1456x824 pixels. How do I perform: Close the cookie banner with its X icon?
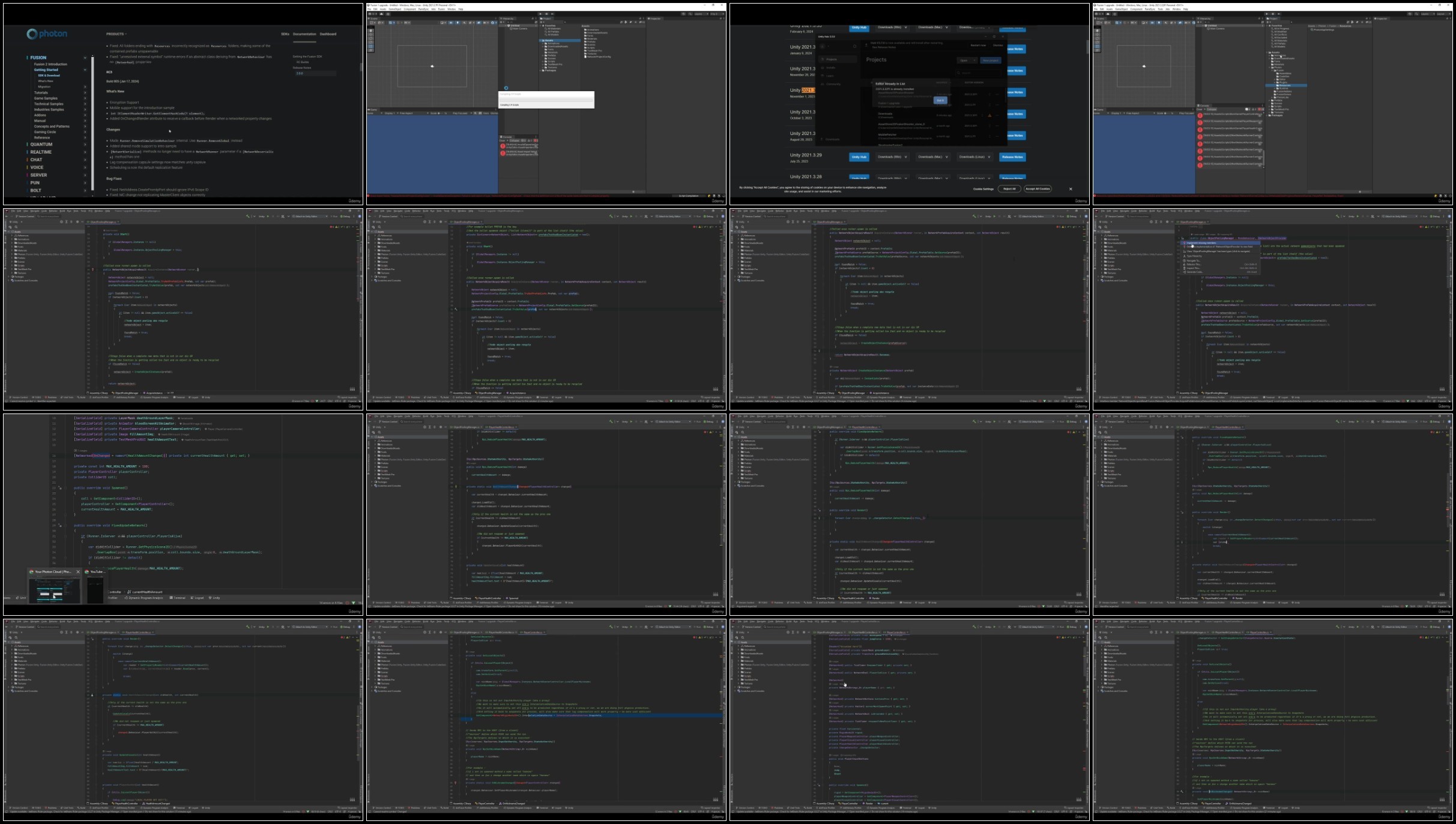(x=1071, y=188)
